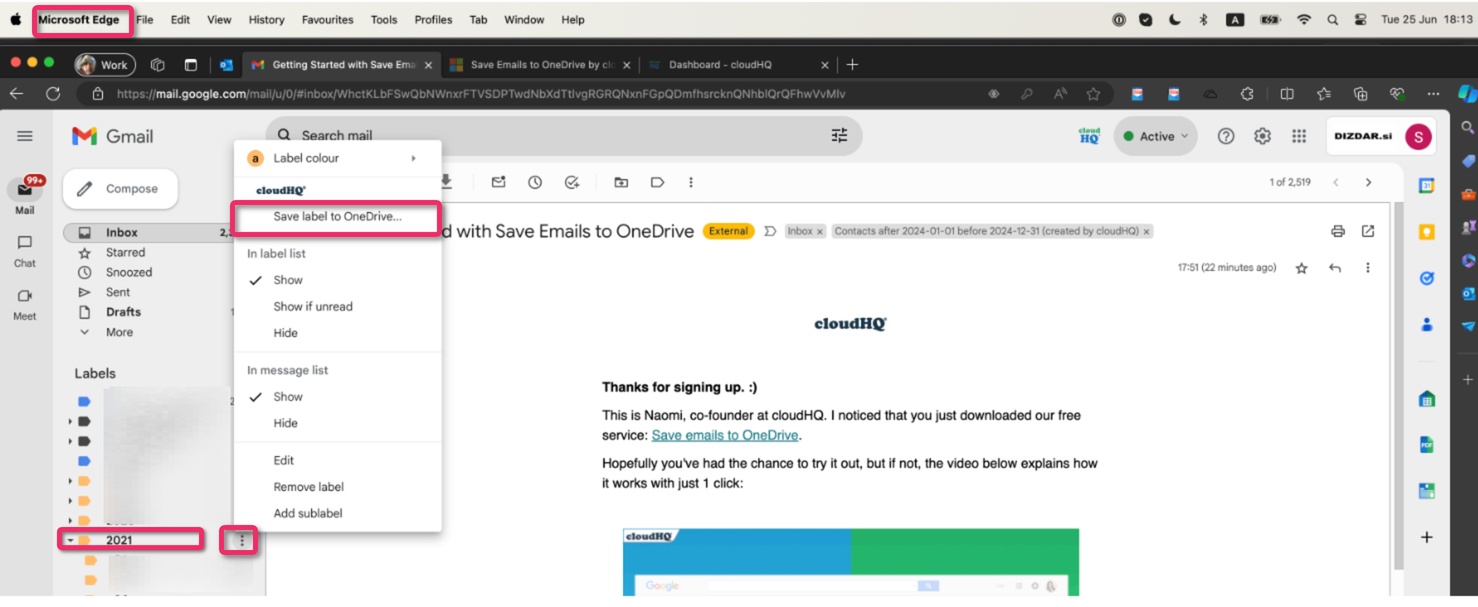Open the toolbar More options dots
Image resolution: width=1478 pixels, height=607 pixels.
coord(691,182)
